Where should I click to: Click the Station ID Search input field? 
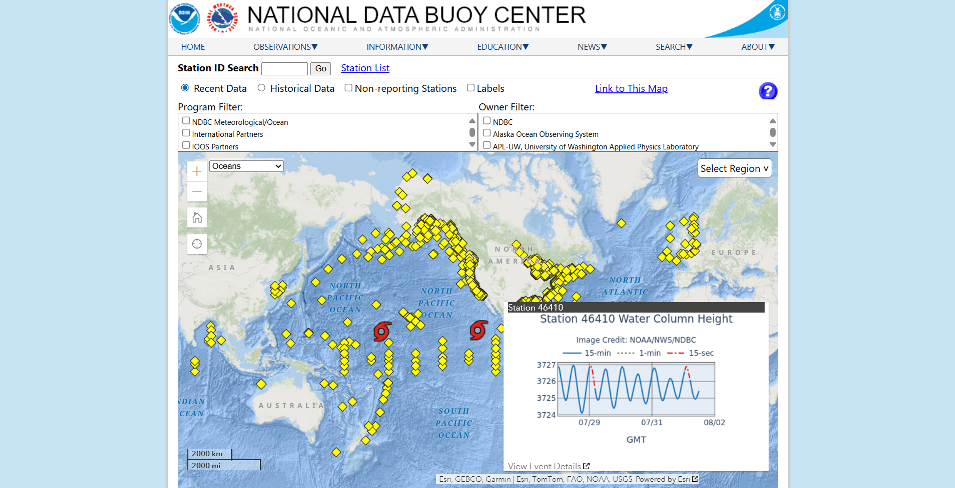click(x=284, y=69)
